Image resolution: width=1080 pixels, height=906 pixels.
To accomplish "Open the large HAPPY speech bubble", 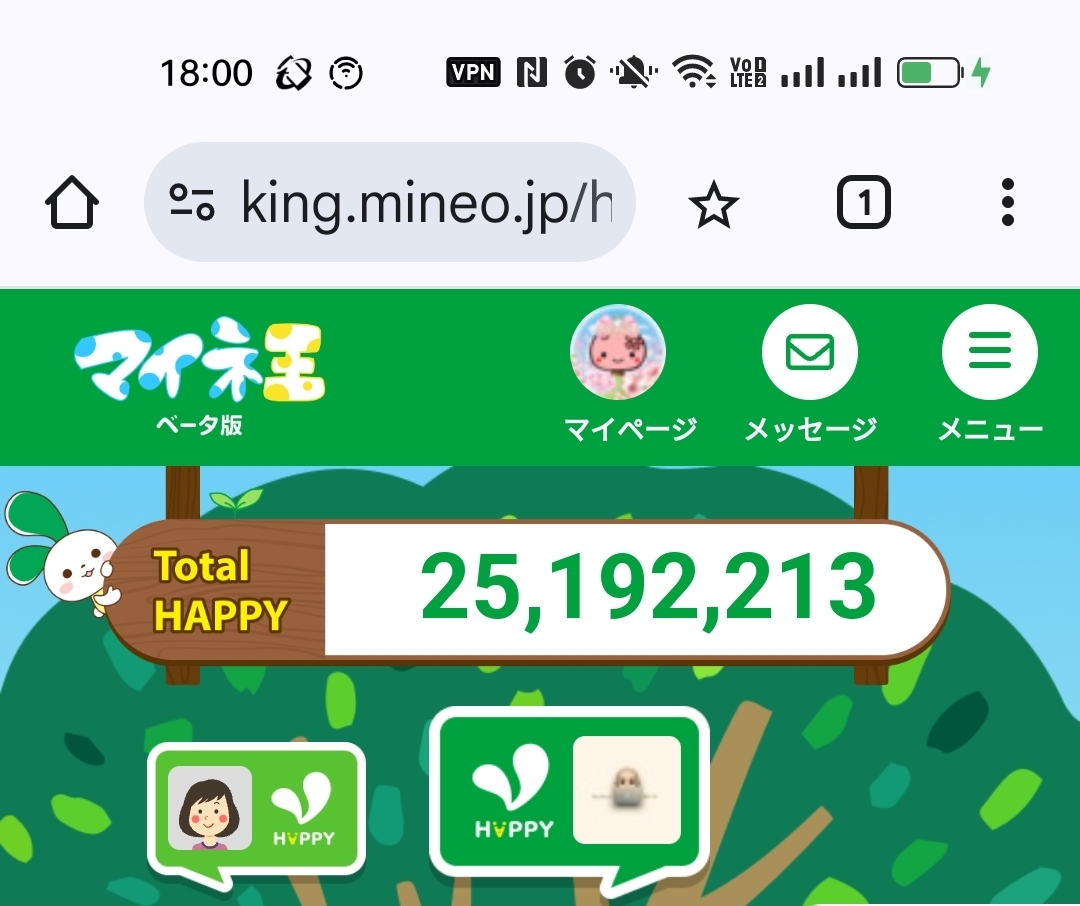I will (570, 801).
